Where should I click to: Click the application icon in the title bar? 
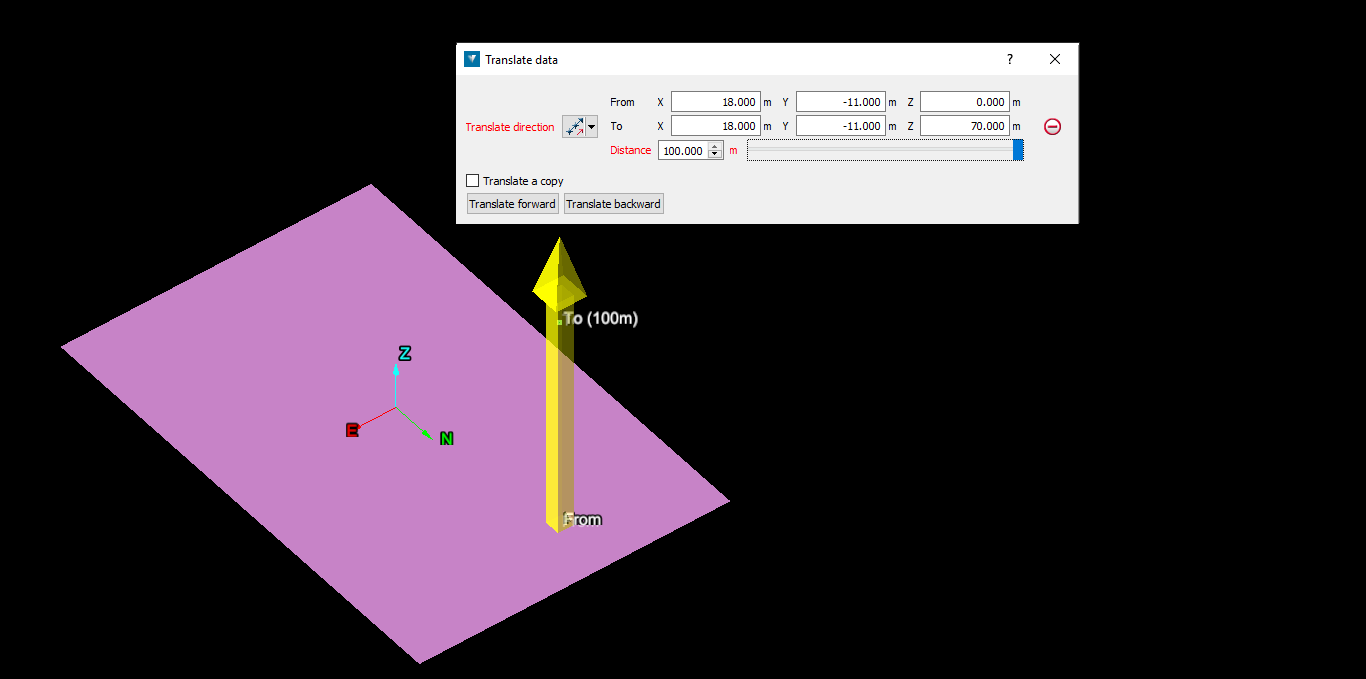tap(470, 59)
